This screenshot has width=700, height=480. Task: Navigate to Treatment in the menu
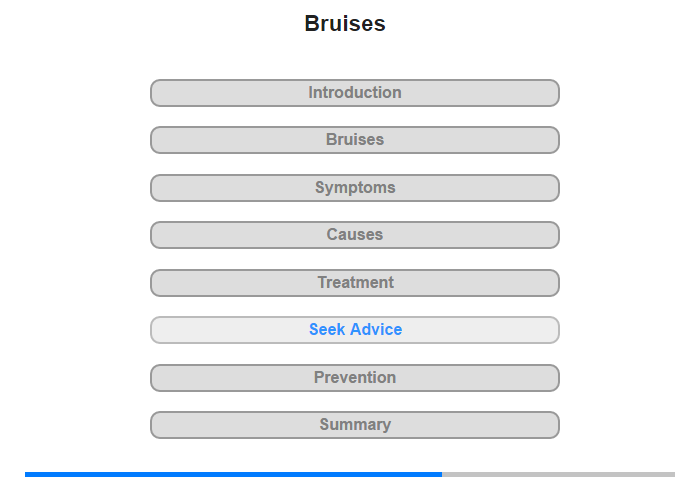point(355,283)
